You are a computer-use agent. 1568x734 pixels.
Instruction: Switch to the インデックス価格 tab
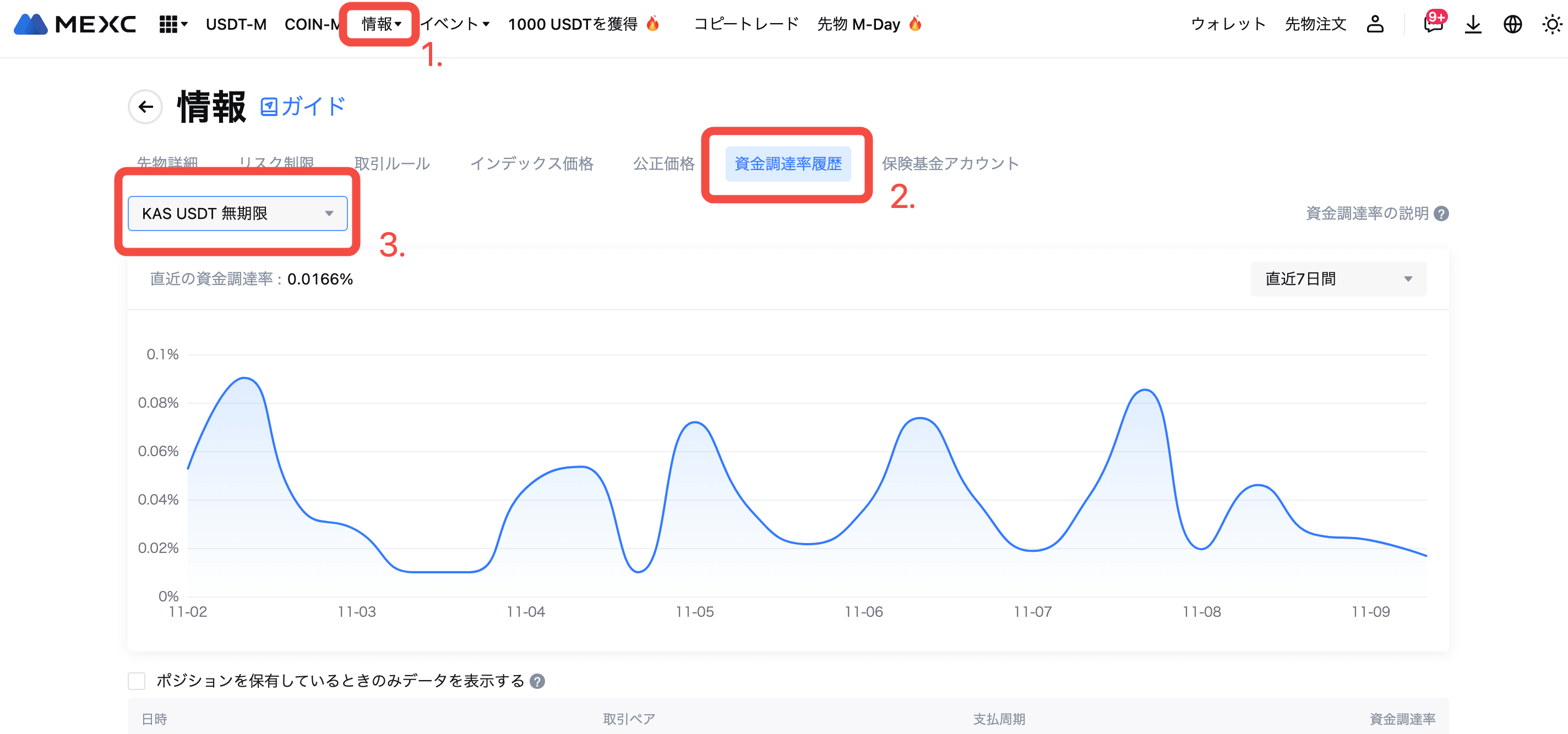[x=531, y=163]
